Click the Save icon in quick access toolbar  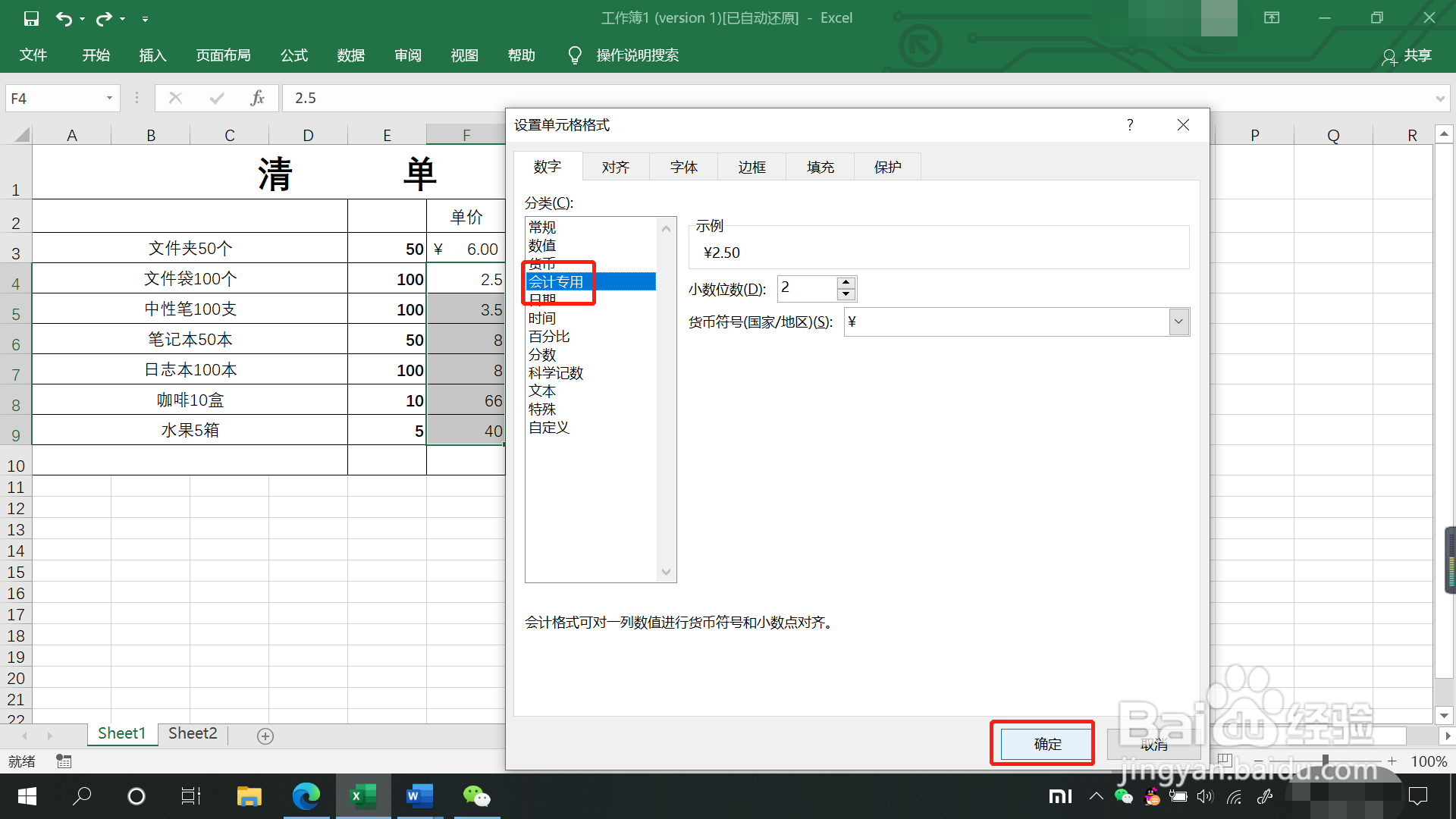[x=31, y=18]
